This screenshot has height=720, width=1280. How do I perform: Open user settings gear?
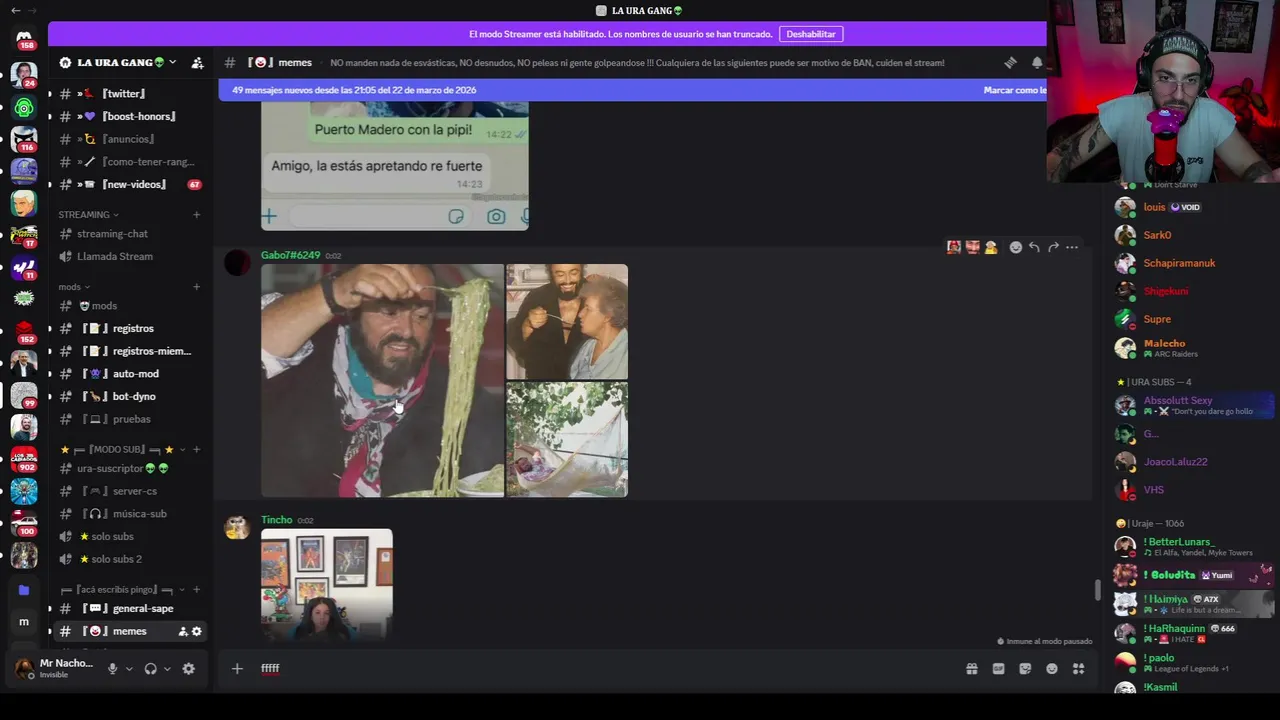click(188, 669)
